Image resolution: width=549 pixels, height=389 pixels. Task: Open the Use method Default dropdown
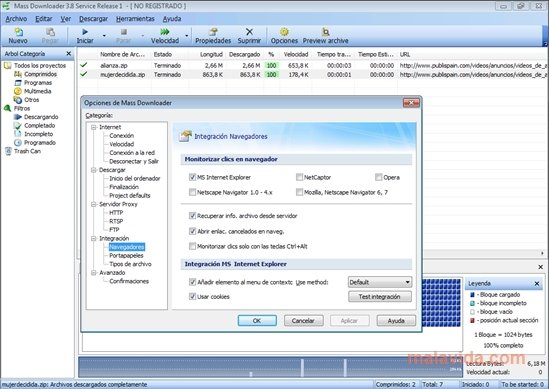tap(380, 282)
